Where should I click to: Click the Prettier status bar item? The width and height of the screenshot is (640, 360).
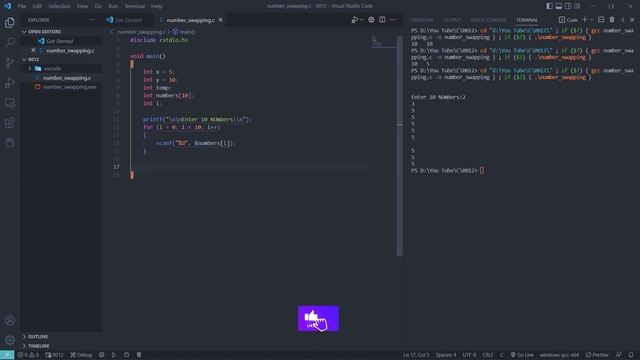coord(597,355)
